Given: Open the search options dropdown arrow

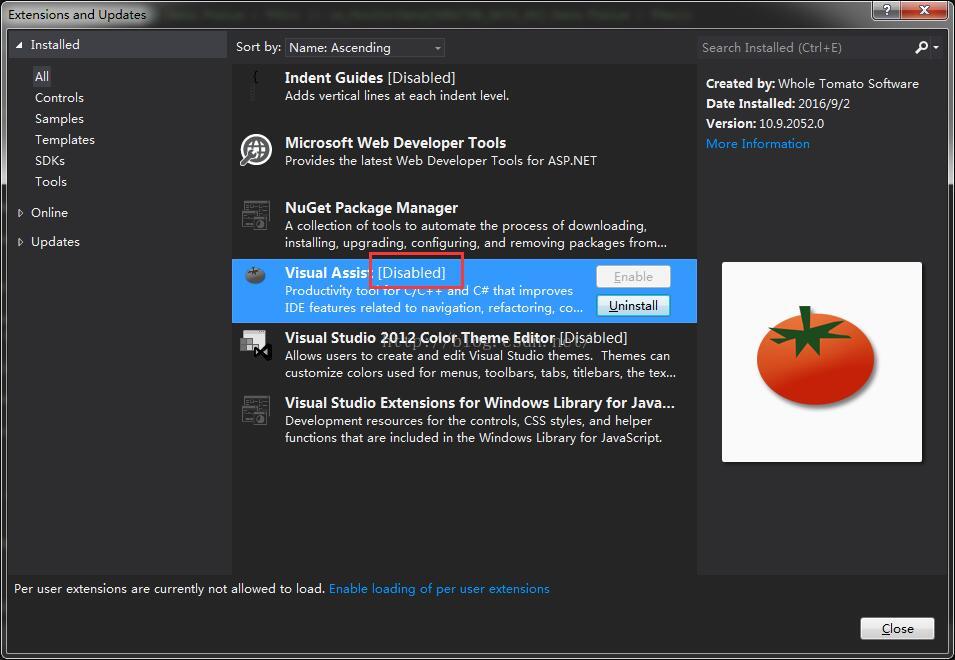Looking at the screenshot, I should click(936, 47).
